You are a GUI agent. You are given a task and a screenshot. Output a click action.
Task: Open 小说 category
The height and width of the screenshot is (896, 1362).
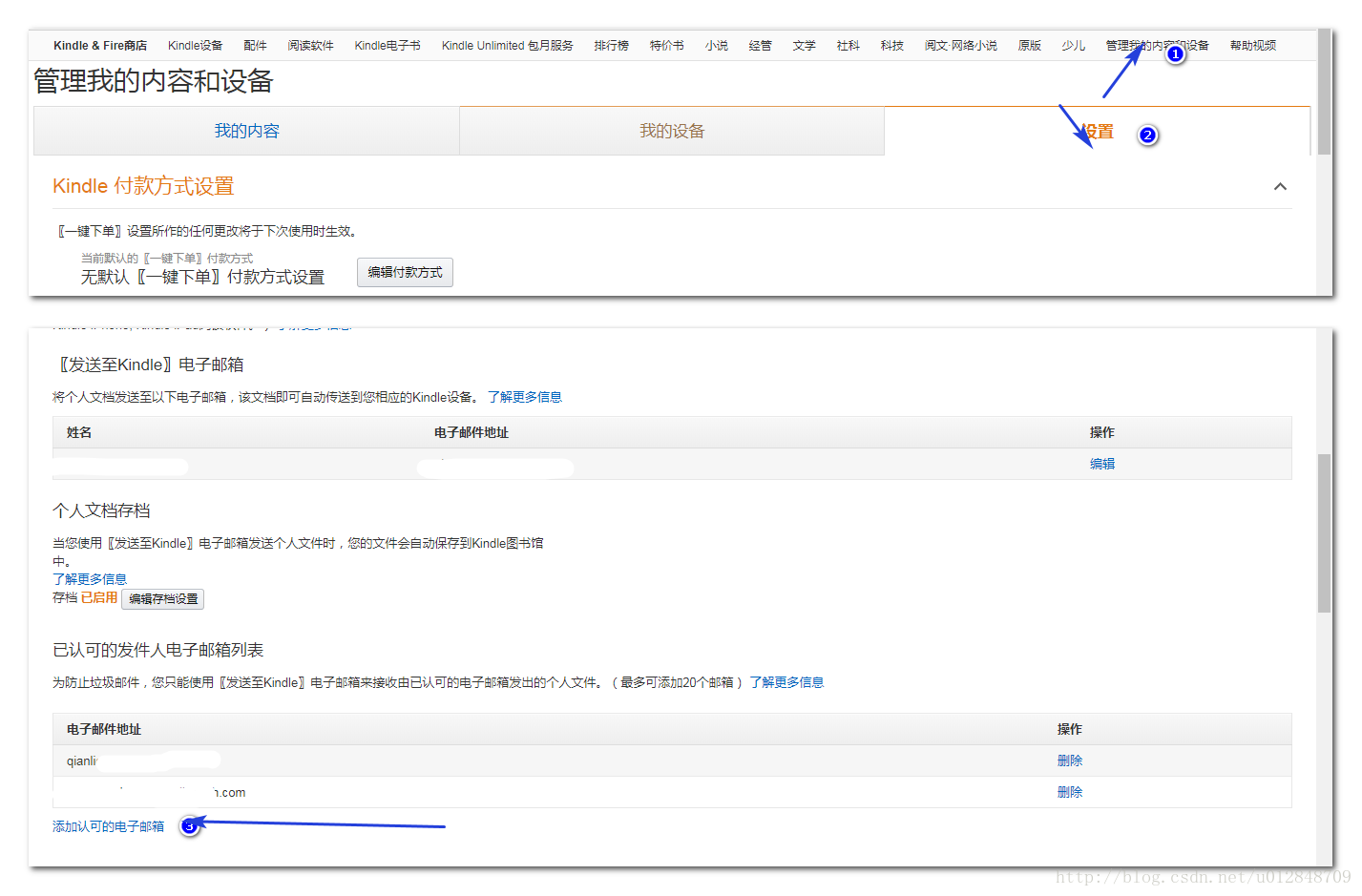(716, 46)
